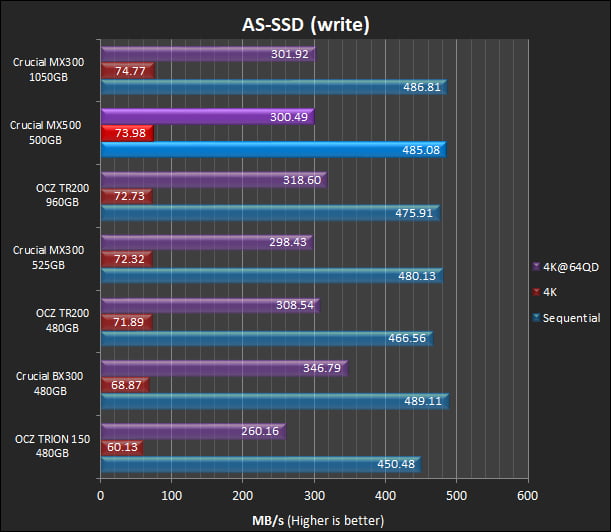611x532 pixels.
Task: Click the Crucial BX300 480GB label
Action: coord(49,384)
